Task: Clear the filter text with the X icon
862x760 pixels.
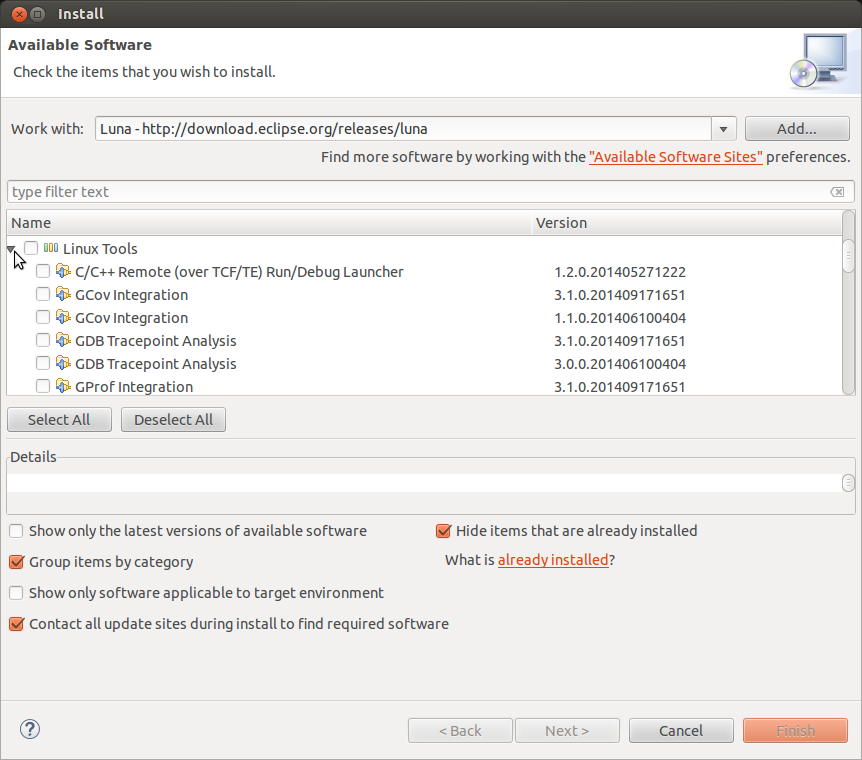Action: pyautogui.click(x=837, y=191)
